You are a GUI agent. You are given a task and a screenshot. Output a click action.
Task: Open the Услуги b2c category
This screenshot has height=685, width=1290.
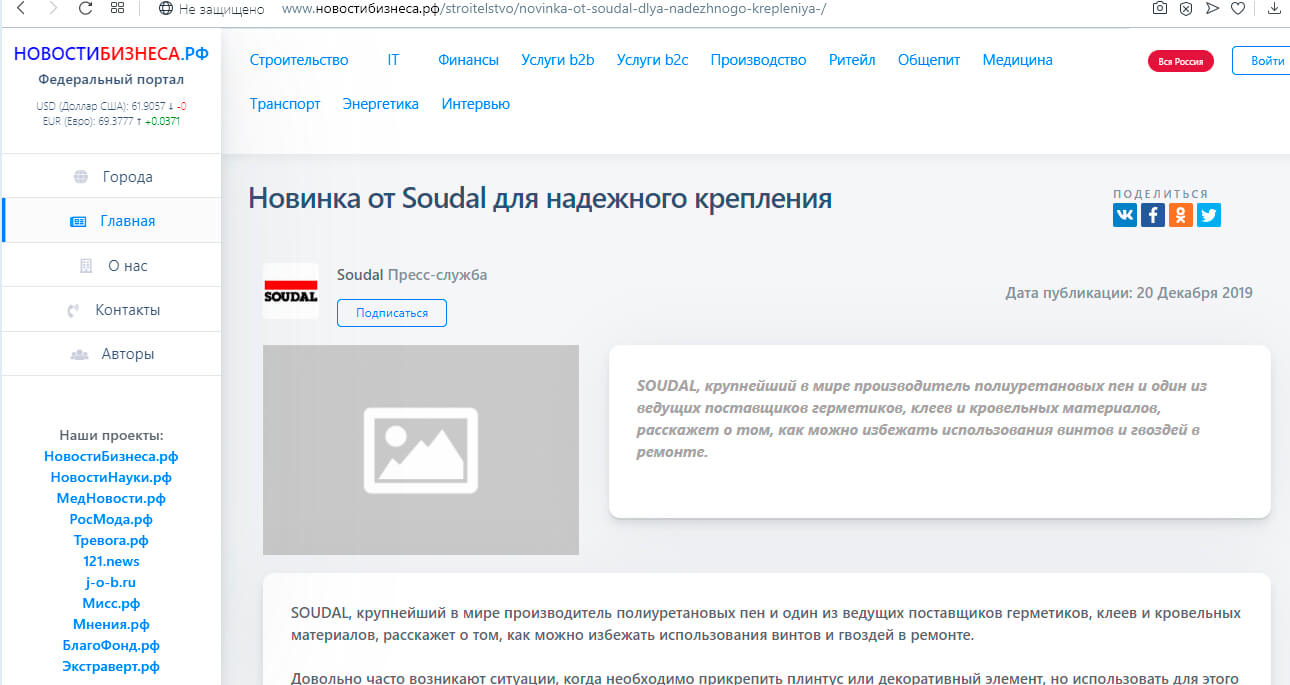tap(652, 60)
